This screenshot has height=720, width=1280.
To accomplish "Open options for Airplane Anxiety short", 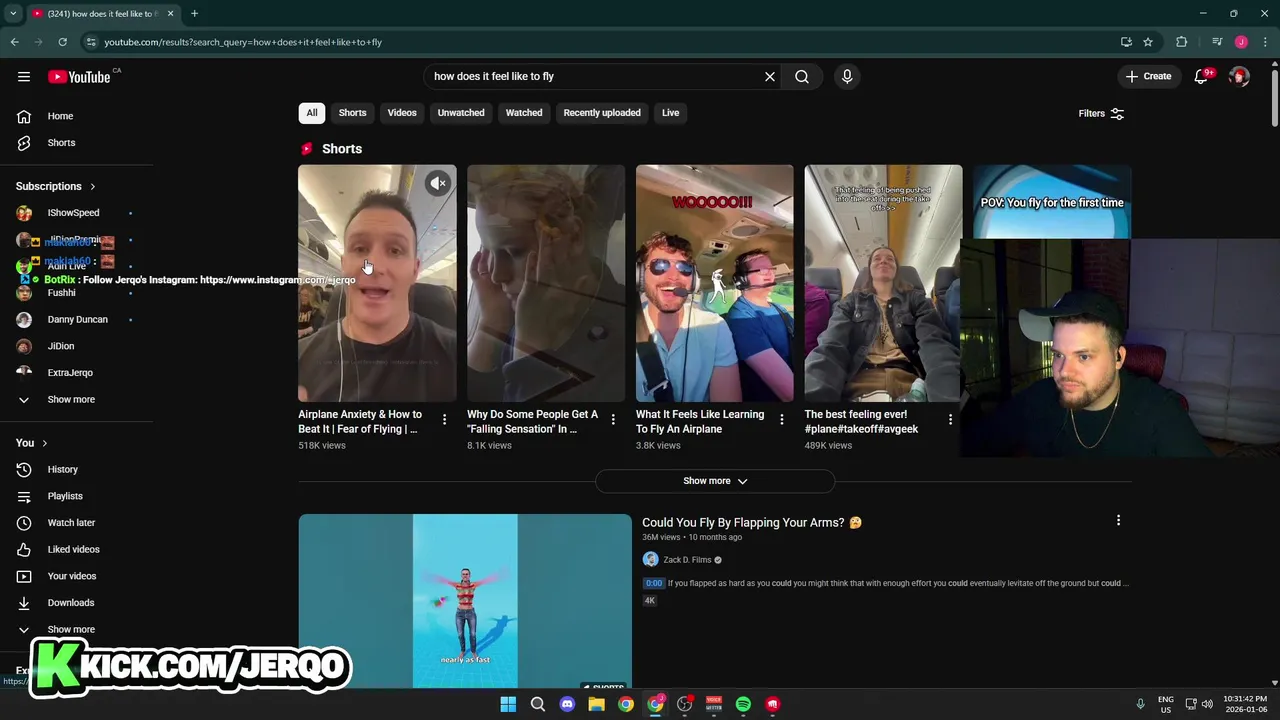I will pos(444,420).
